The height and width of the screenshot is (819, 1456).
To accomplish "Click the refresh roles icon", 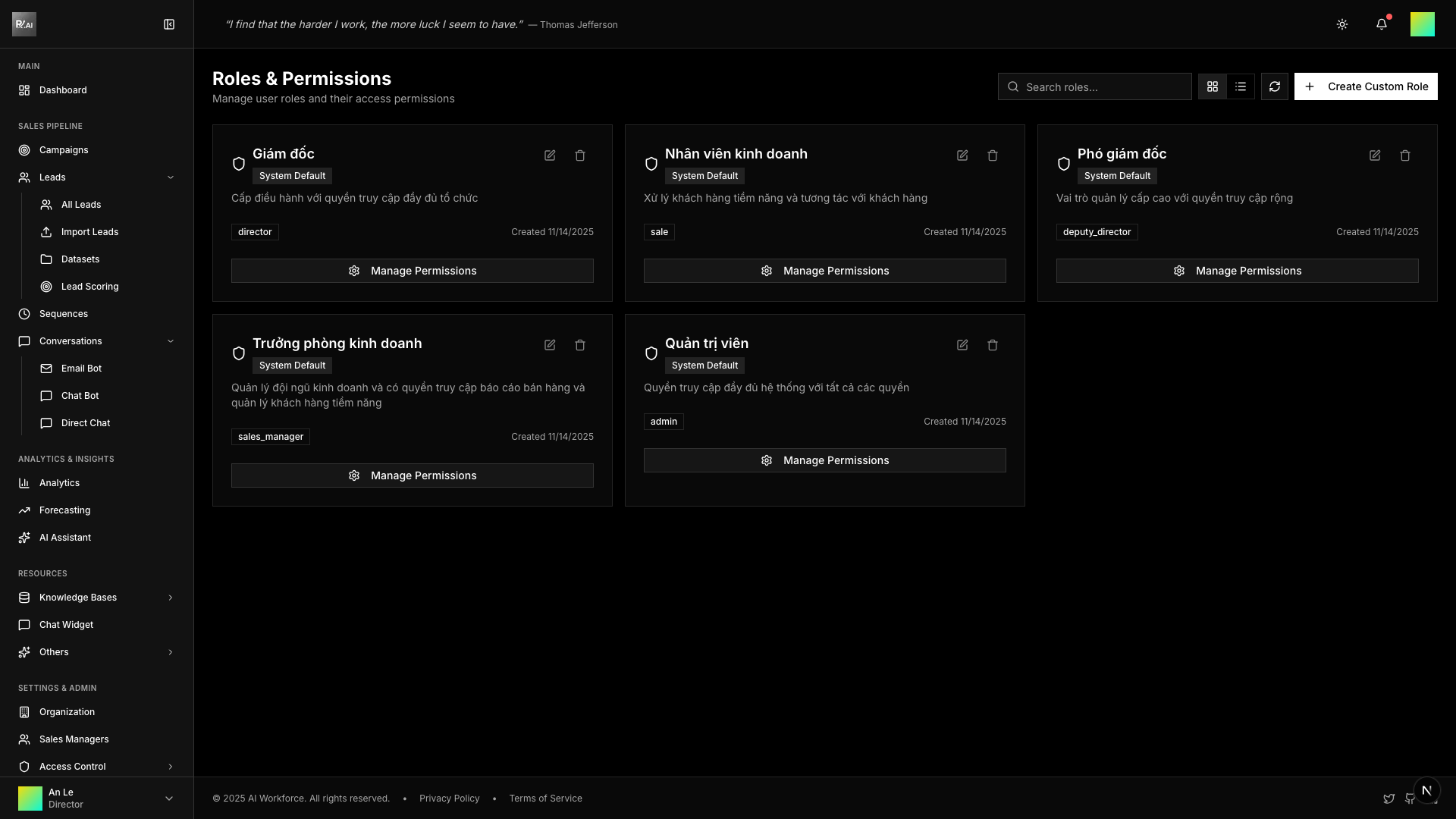I will (1275, 86).
